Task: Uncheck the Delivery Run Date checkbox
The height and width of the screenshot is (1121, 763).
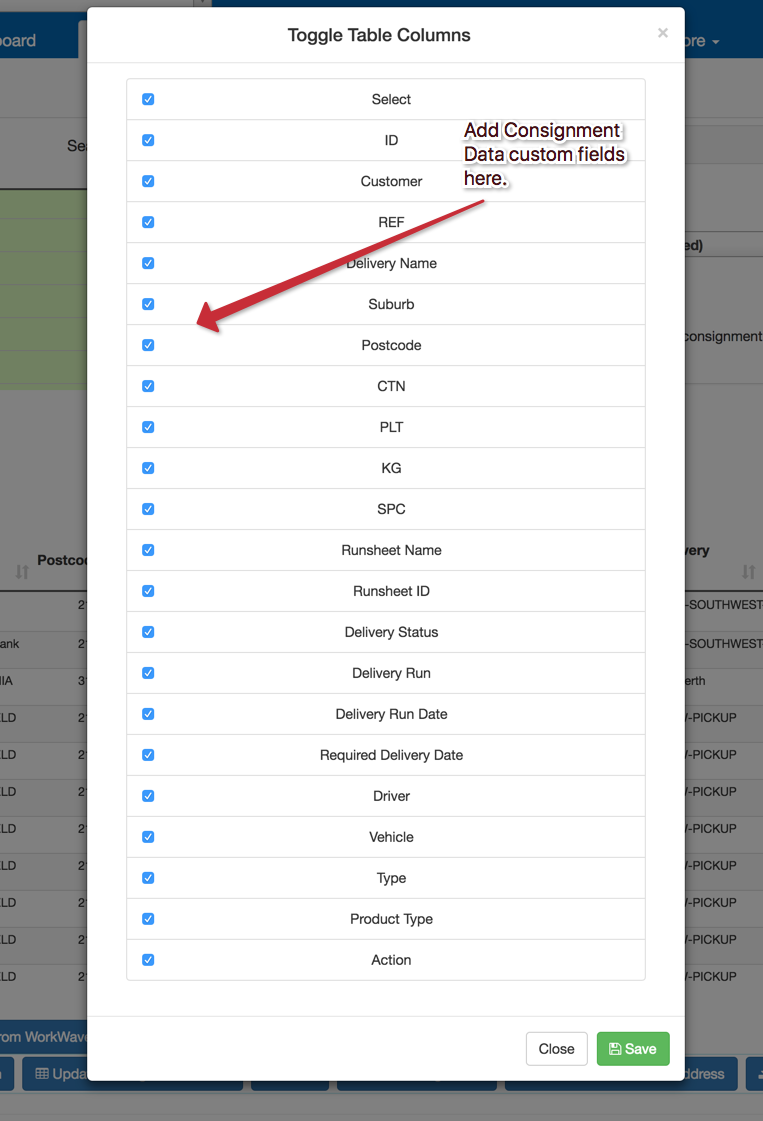Action: click(x=148, y=714)
